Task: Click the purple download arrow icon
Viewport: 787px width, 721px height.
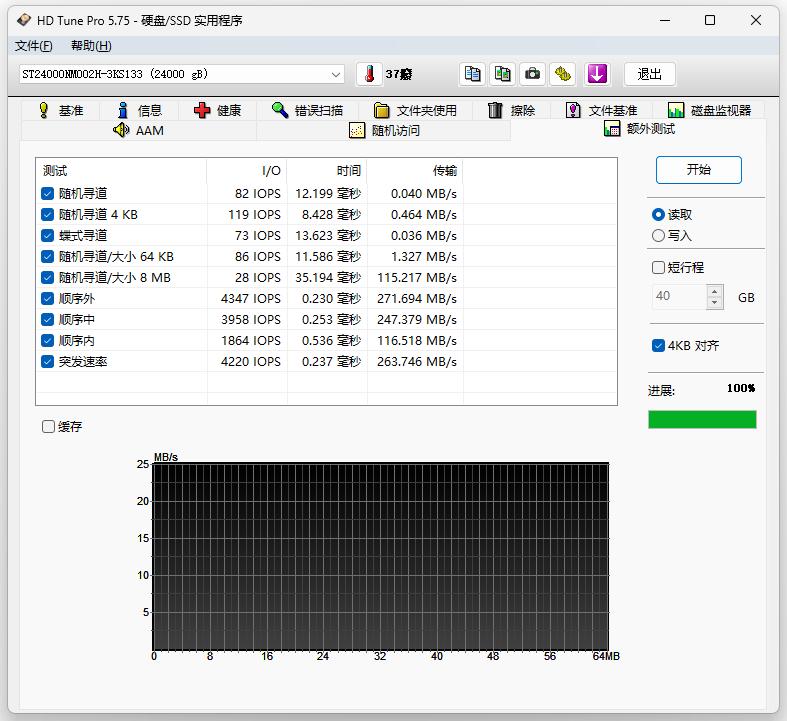Action: click(x=597, y=74)
